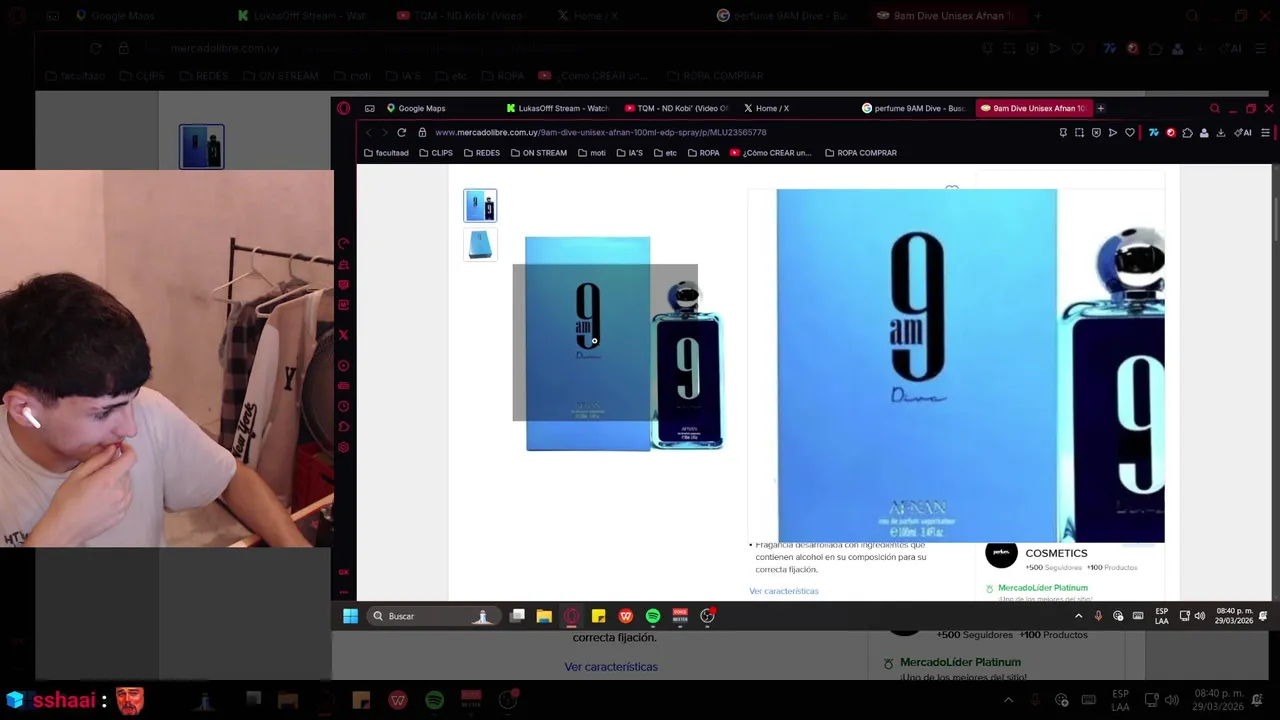Open the GX Corner icon at sidebar bottom
Image resolution: width=1280 pixels, height=720 pixels.
343,572
